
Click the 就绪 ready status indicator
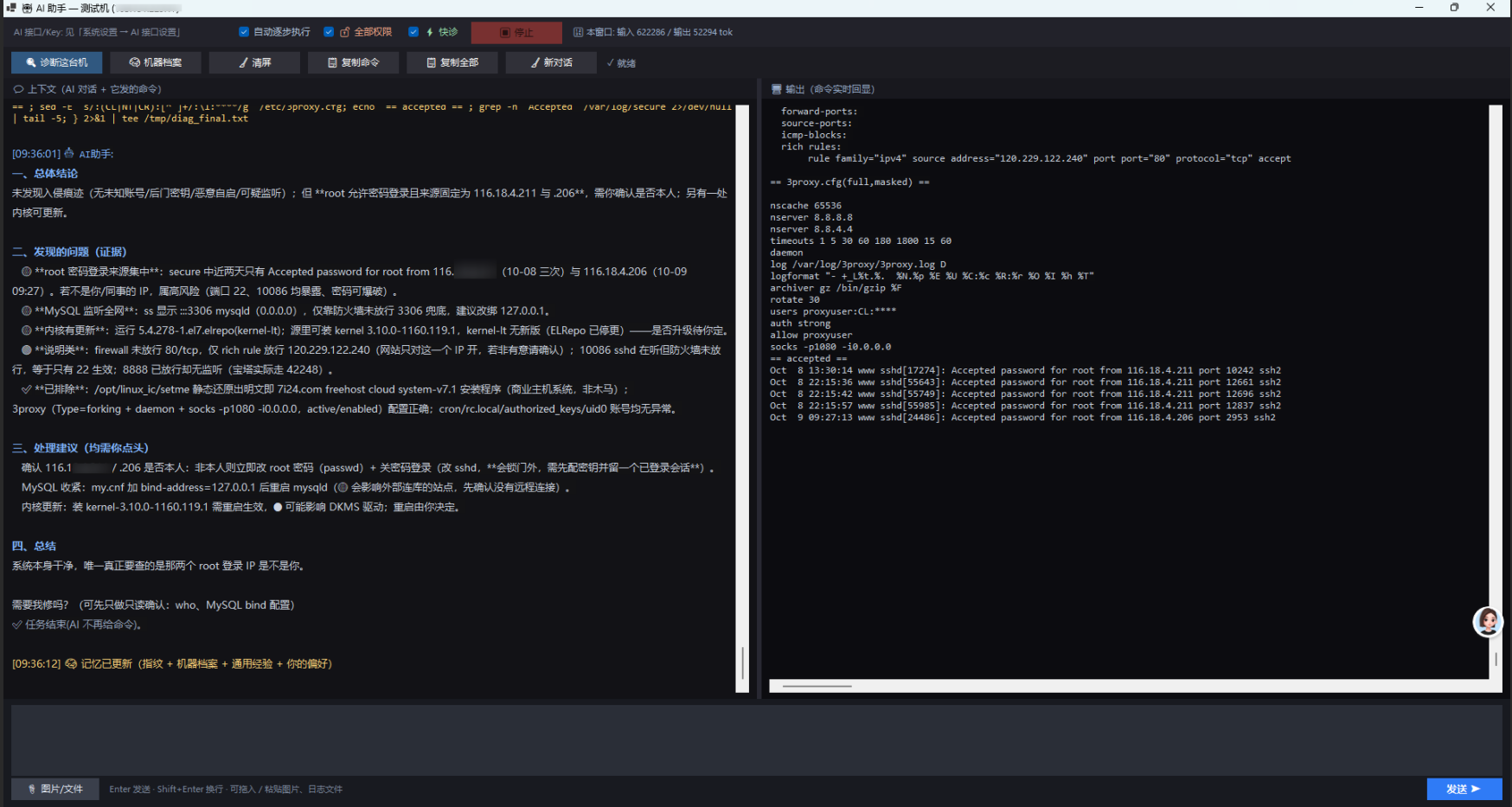(621, 63)
